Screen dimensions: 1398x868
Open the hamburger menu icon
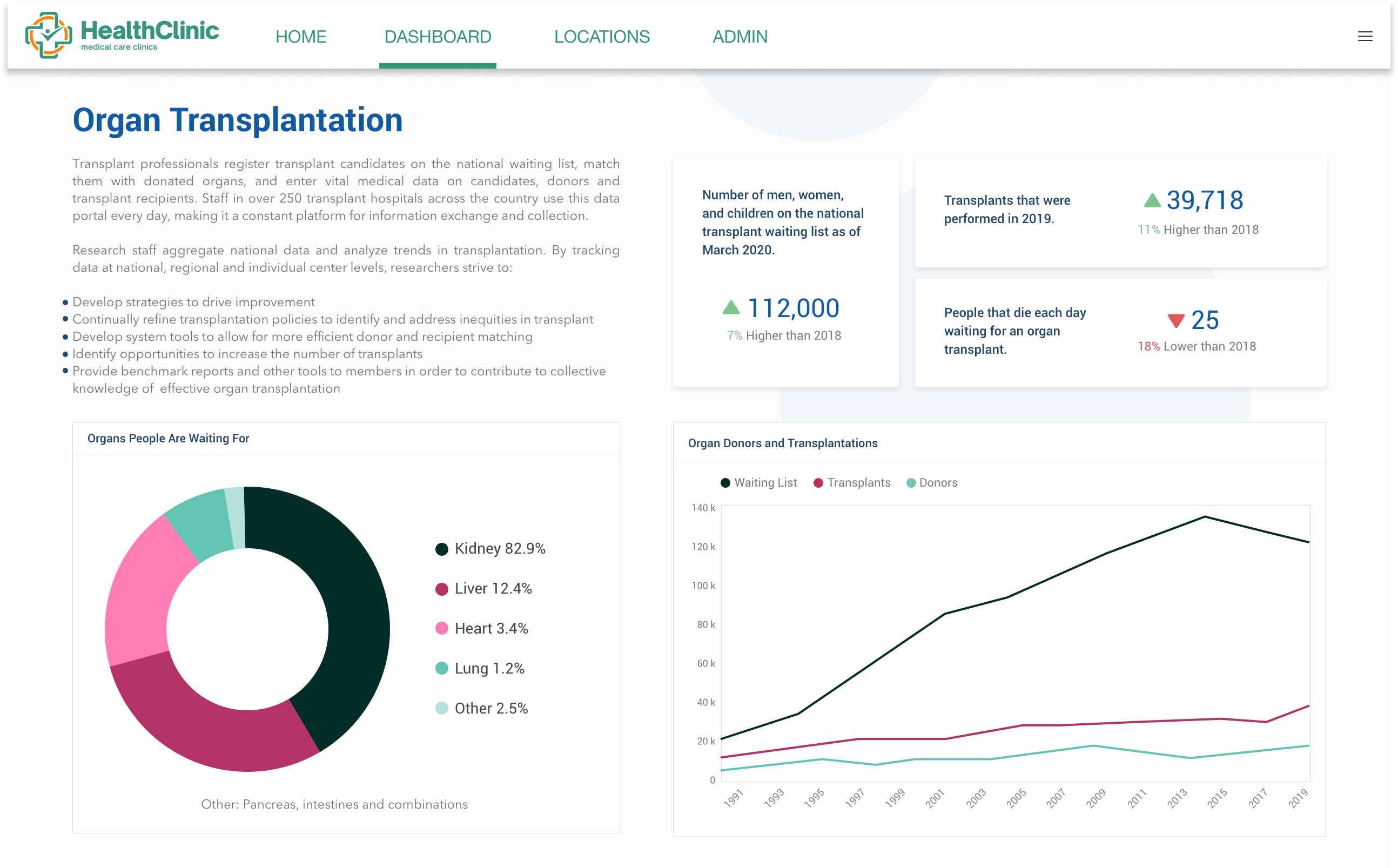click(x=1365, y=37)
